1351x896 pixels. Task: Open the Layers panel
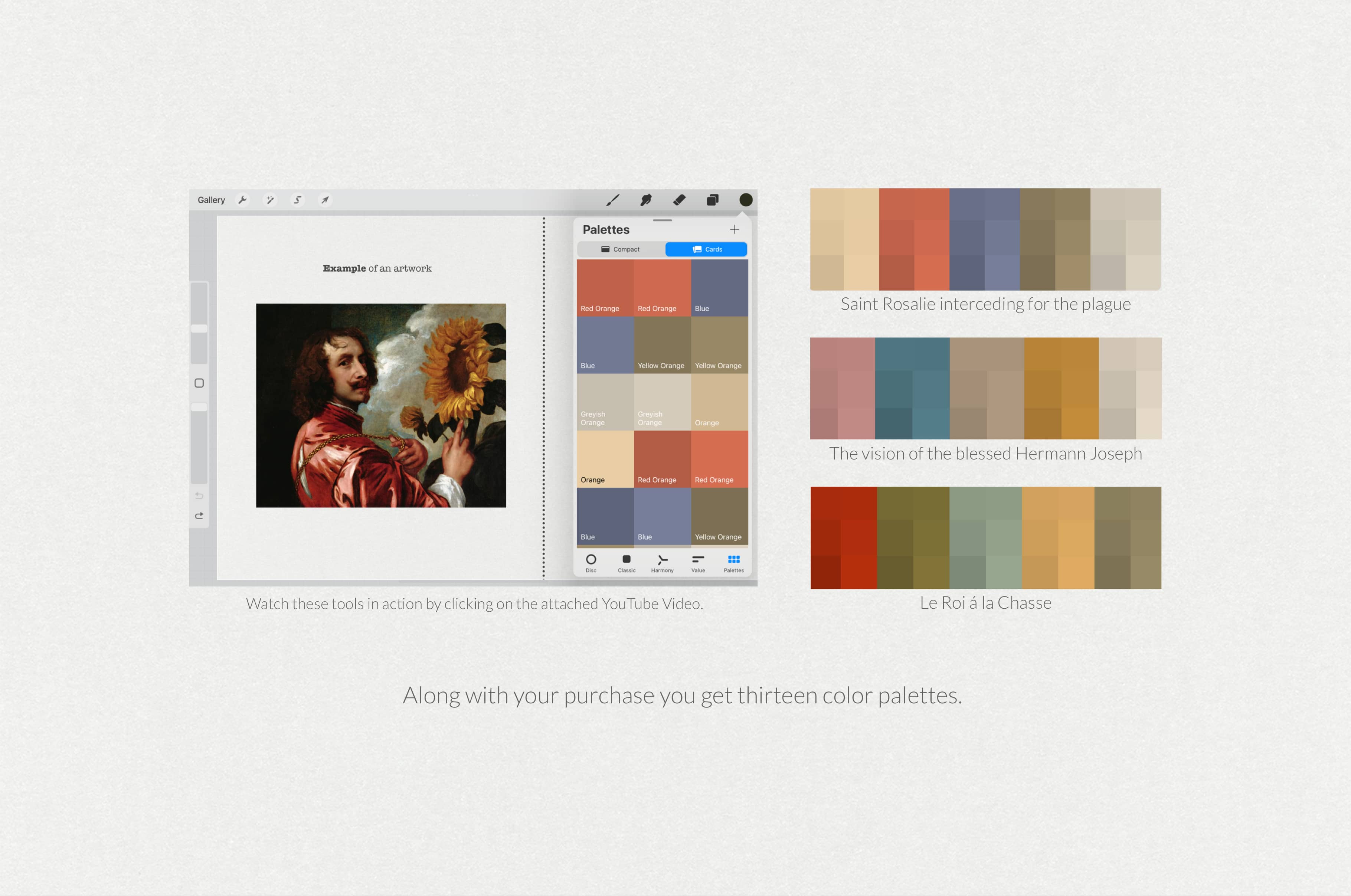click(712, 199)
